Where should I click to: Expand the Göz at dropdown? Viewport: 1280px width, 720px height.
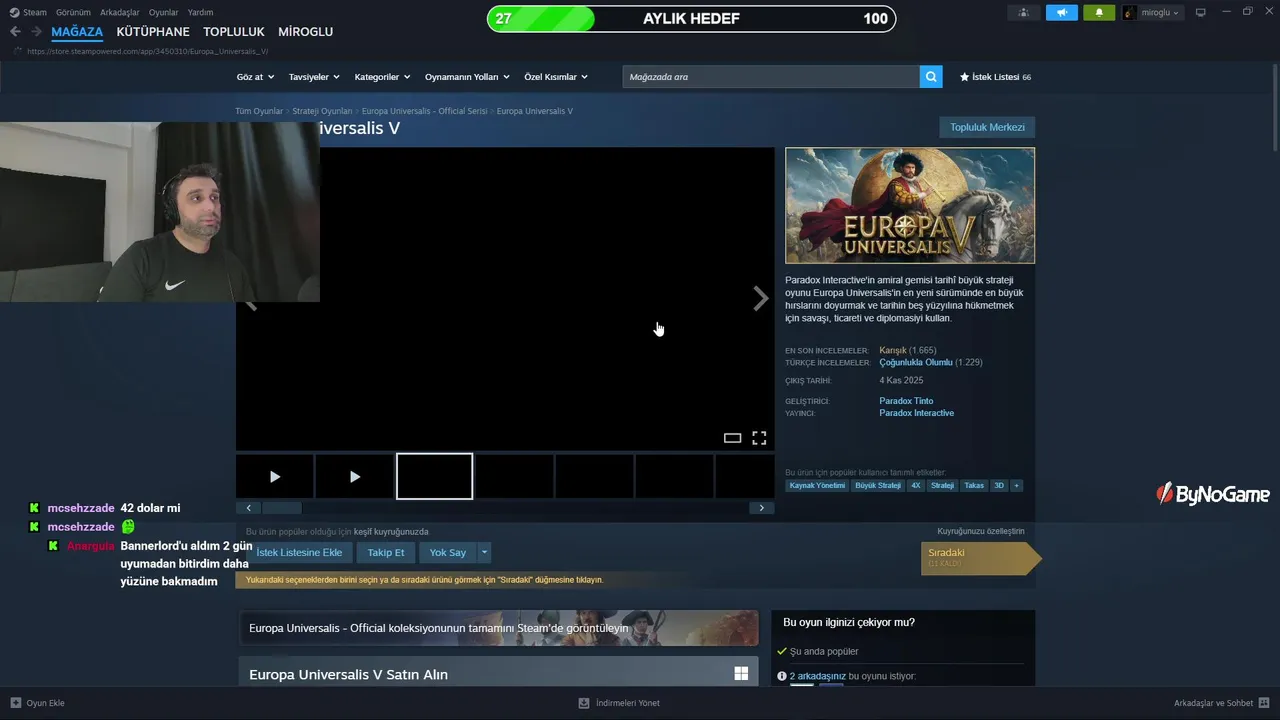(254, 77)
